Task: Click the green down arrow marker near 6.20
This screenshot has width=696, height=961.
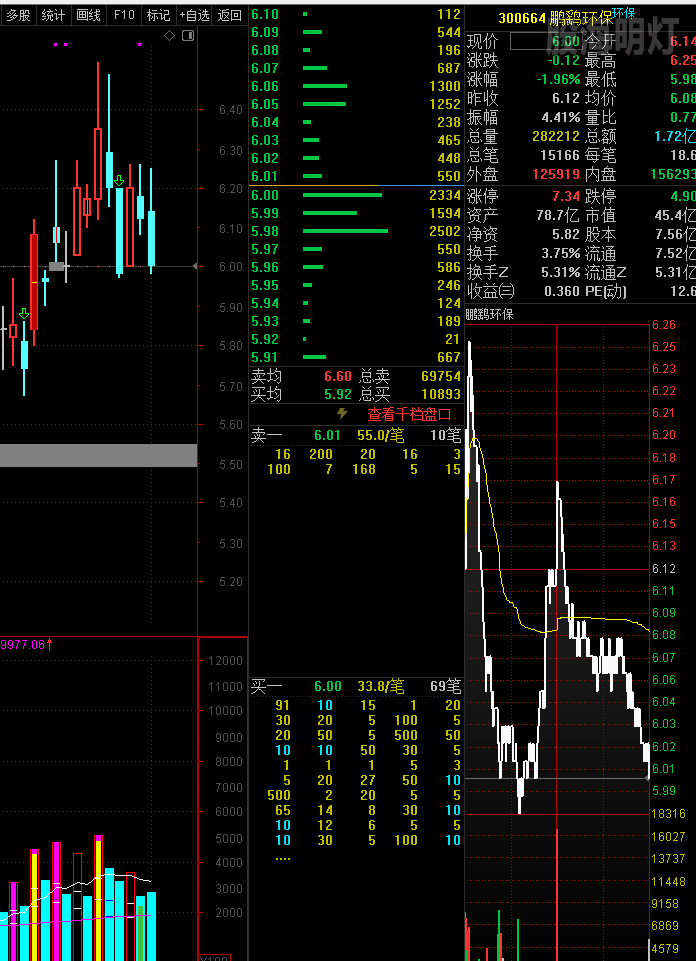Action: tap(118, 181)
